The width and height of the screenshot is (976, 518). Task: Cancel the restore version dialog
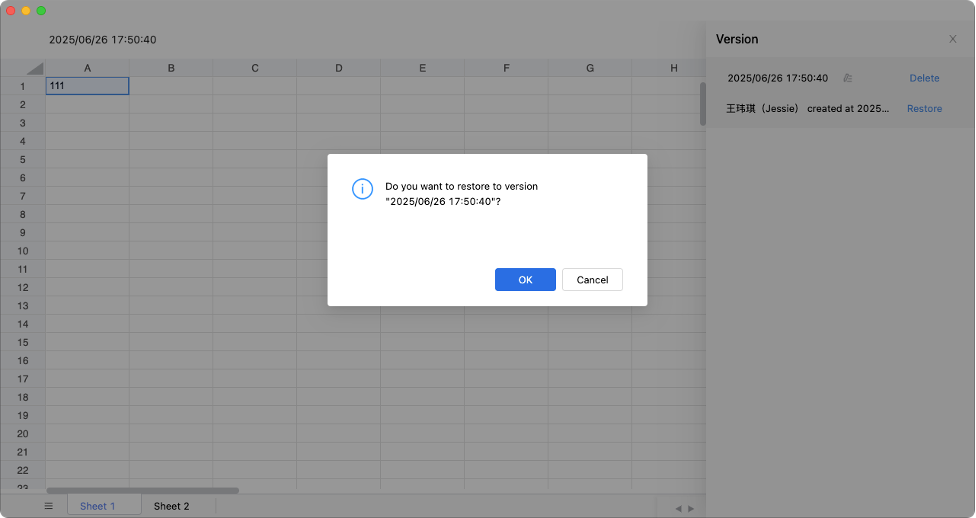pos(592,280)
